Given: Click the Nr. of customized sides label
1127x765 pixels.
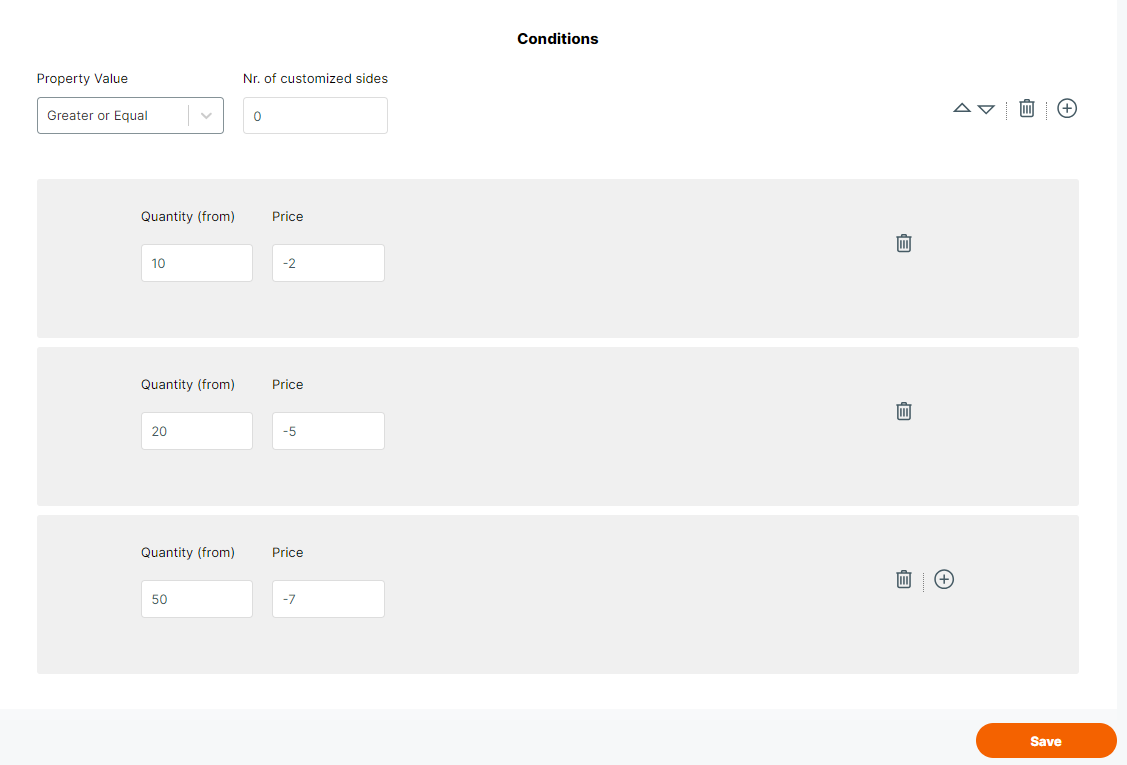Looking at the screenshot, I should pyautogui.click(x=316, y=78).
